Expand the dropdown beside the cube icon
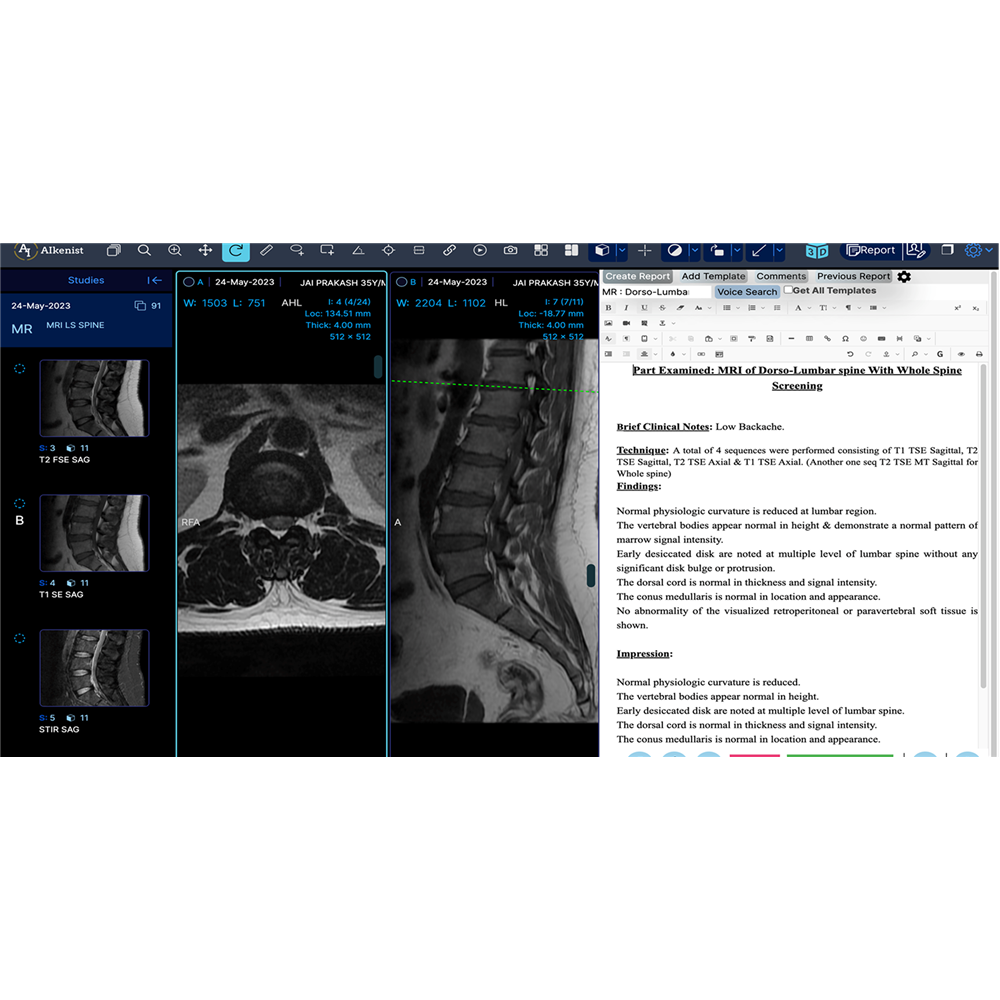 click(621, 250)
